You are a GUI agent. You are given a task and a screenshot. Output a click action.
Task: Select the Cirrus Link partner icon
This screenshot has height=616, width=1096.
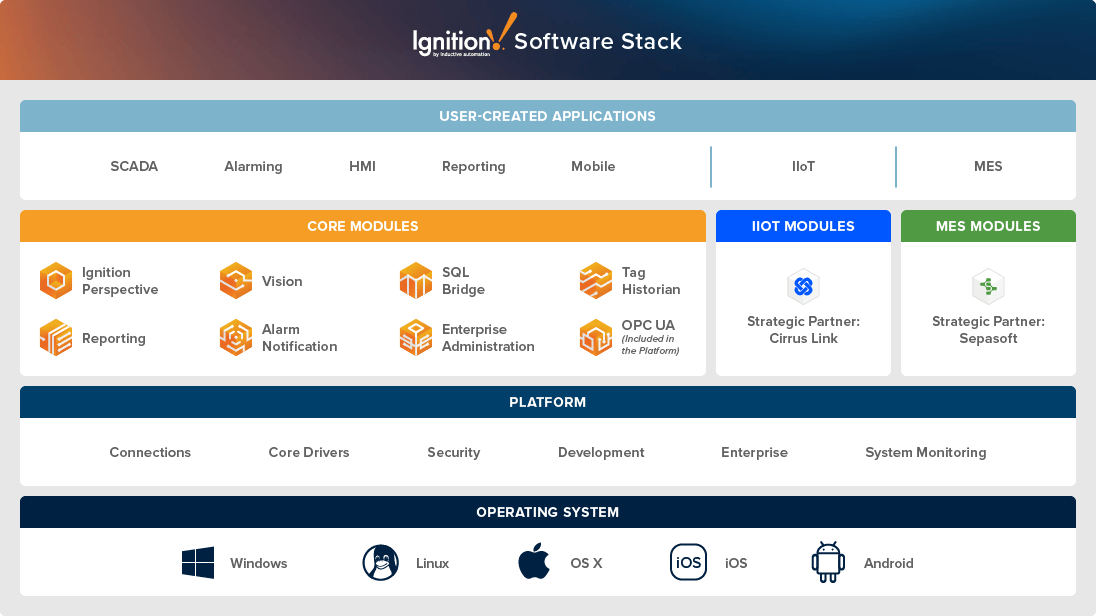803,287
